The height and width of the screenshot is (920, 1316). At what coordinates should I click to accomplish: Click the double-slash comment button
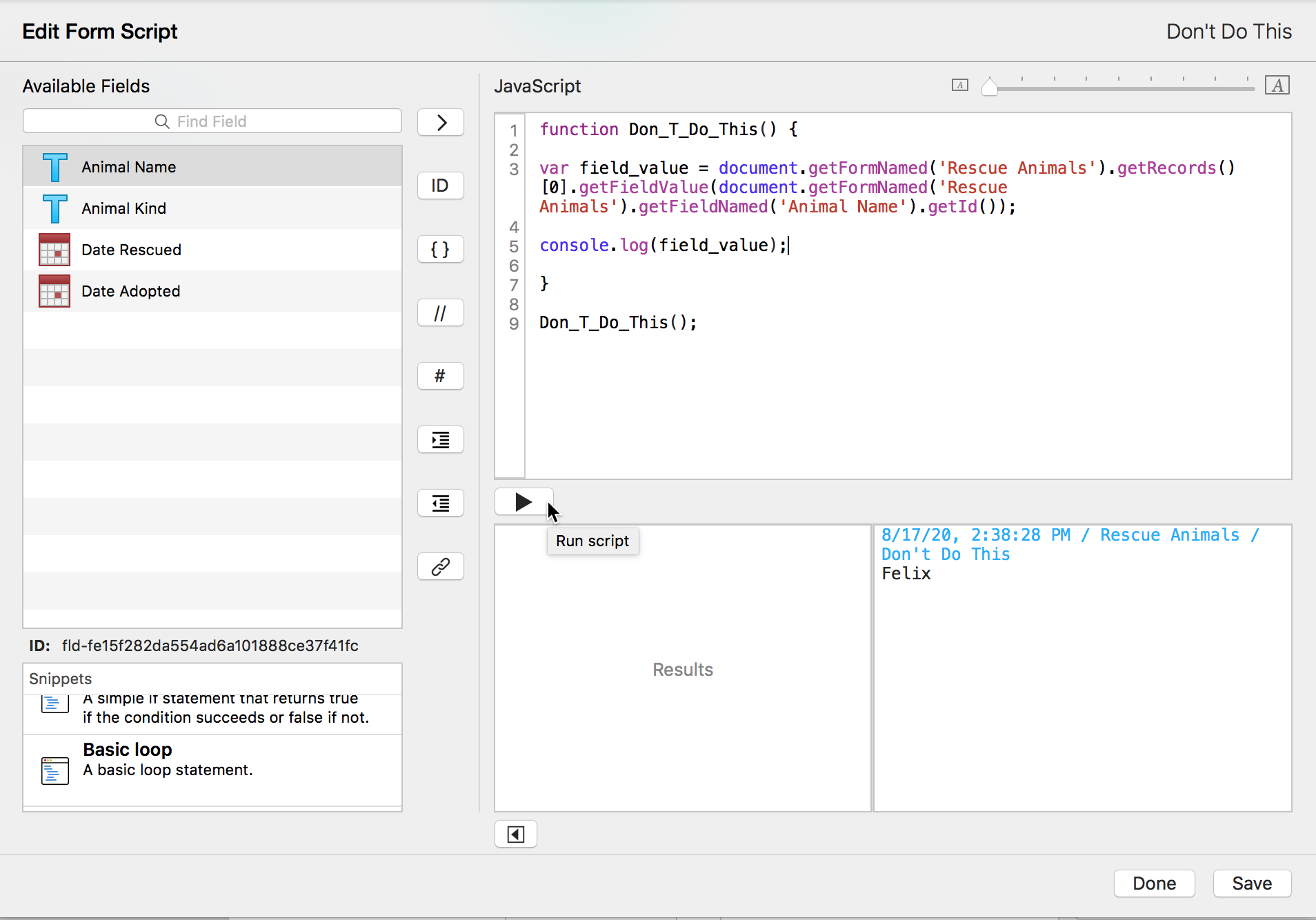pyautogui.click(x=441, y=313)
